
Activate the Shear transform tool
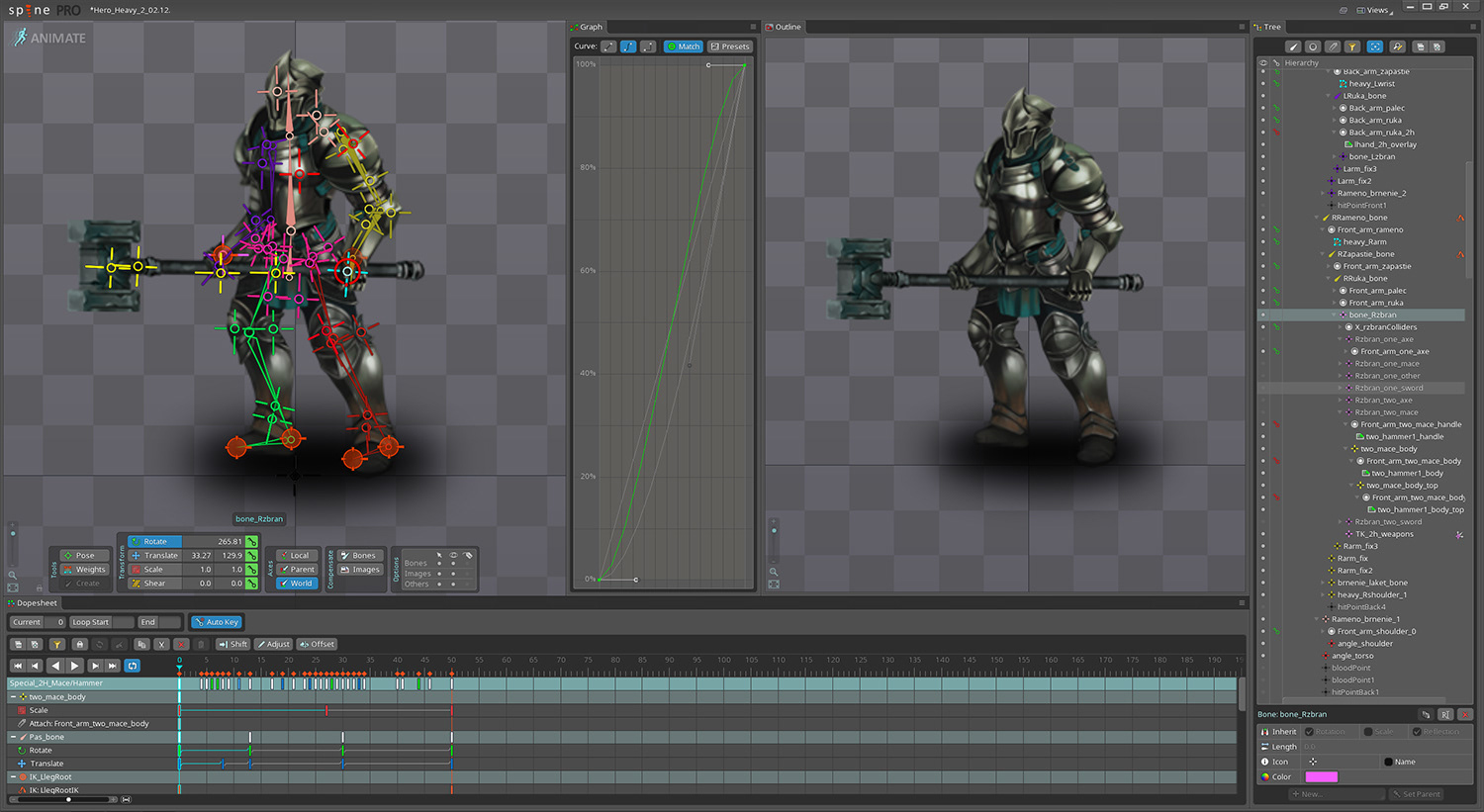tap(154, 583)
